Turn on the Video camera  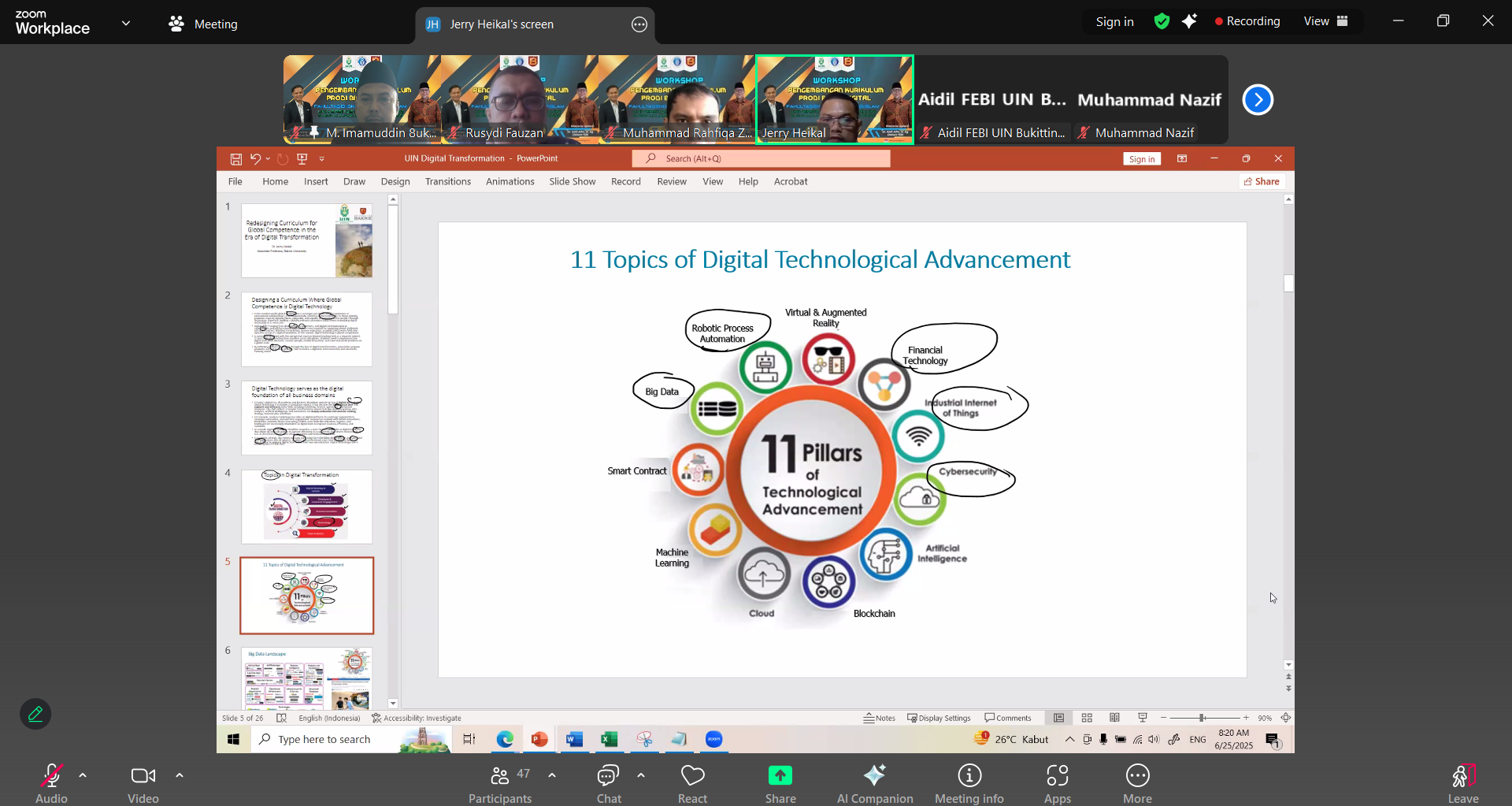click(x=143, y=783)
